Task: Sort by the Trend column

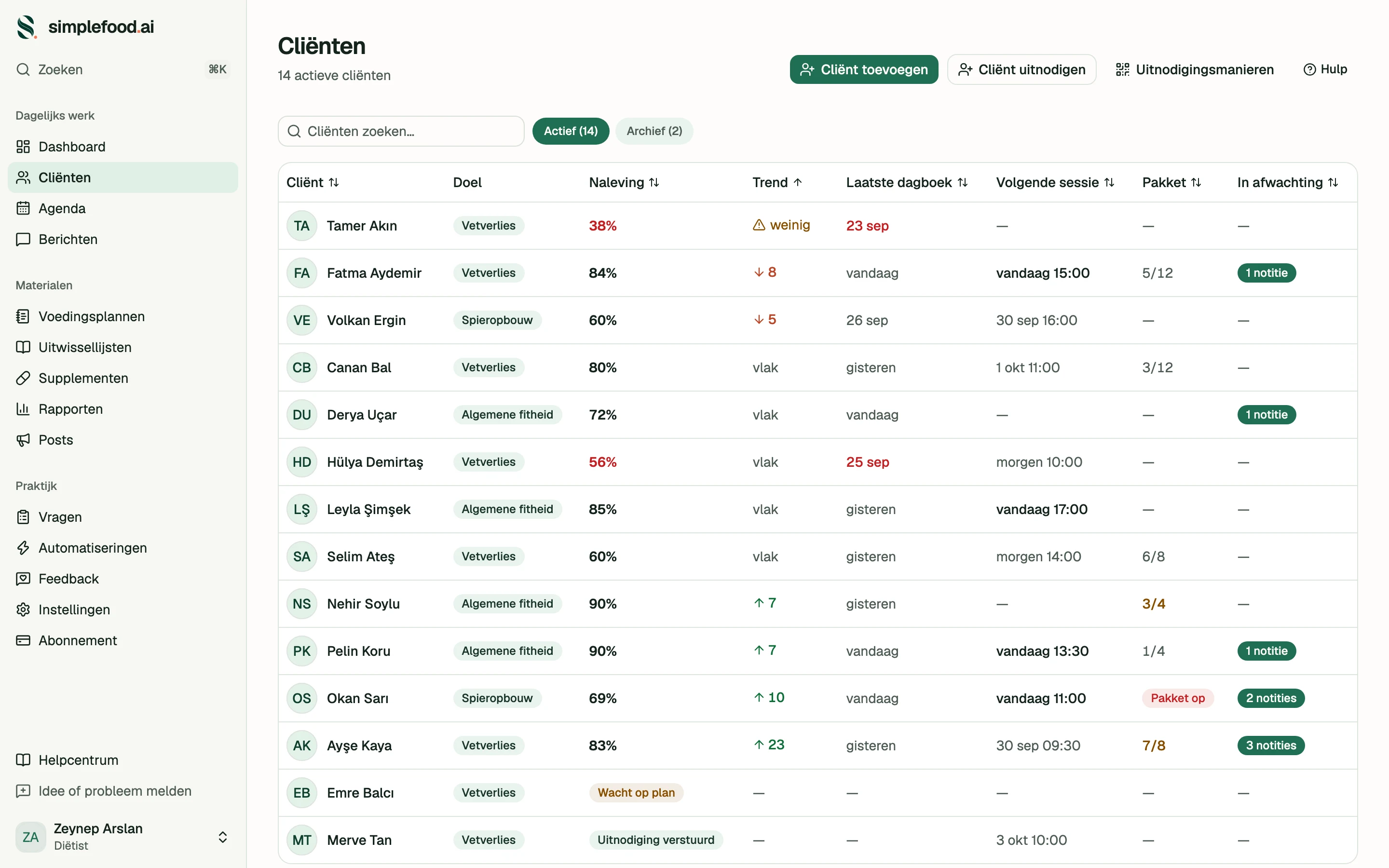Action: pos(777,183)
